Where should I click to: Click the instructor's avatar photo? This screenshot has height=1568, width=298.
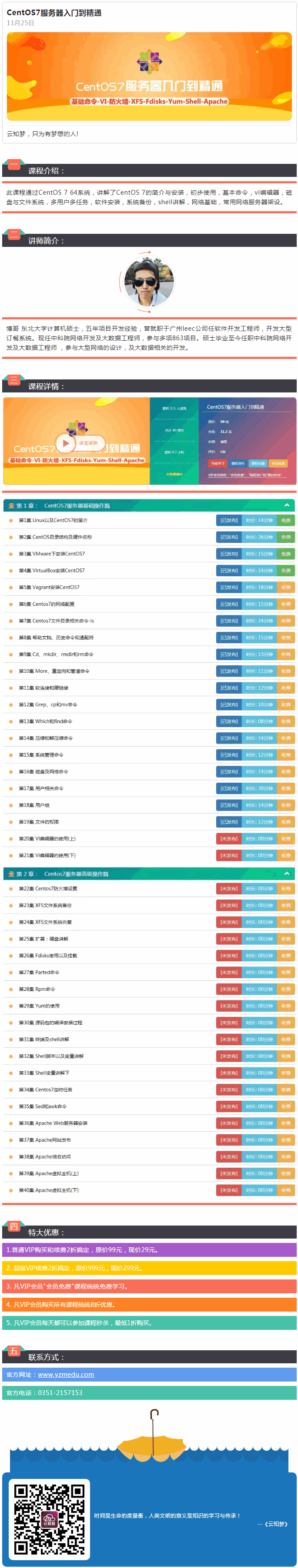(149, 281)
